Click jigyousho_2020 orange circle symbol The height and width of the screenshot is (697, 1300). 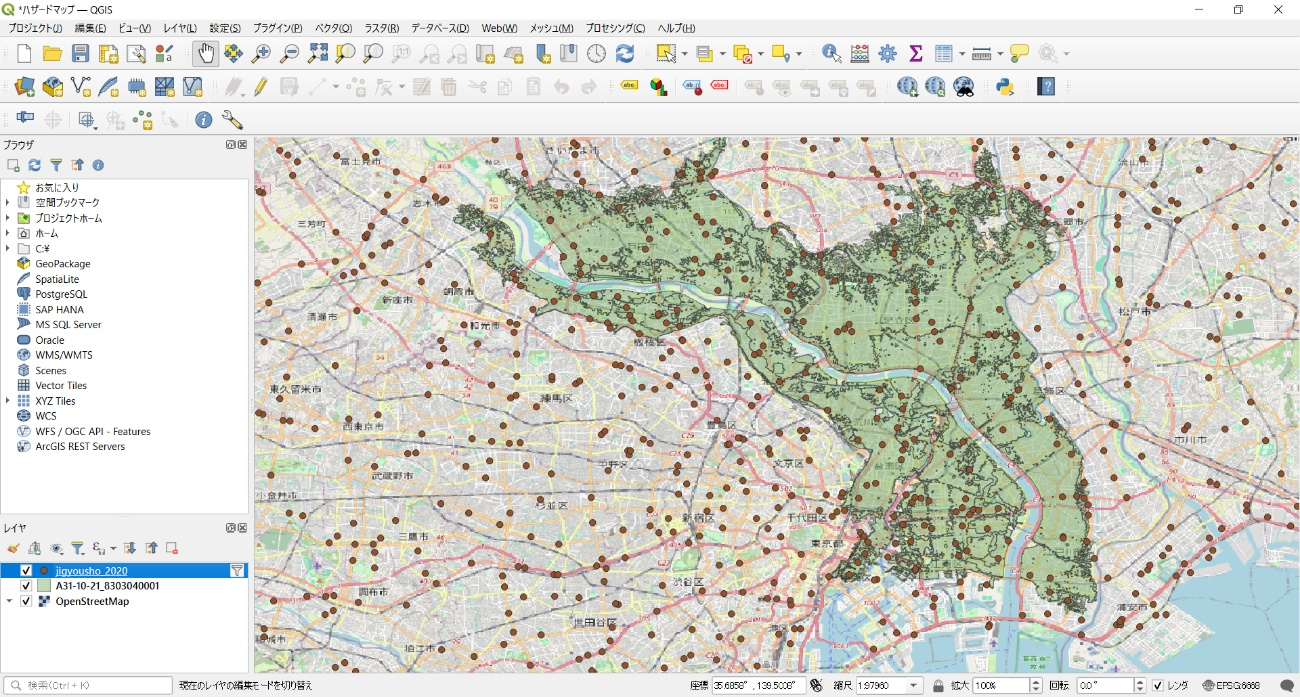point(44,571)
